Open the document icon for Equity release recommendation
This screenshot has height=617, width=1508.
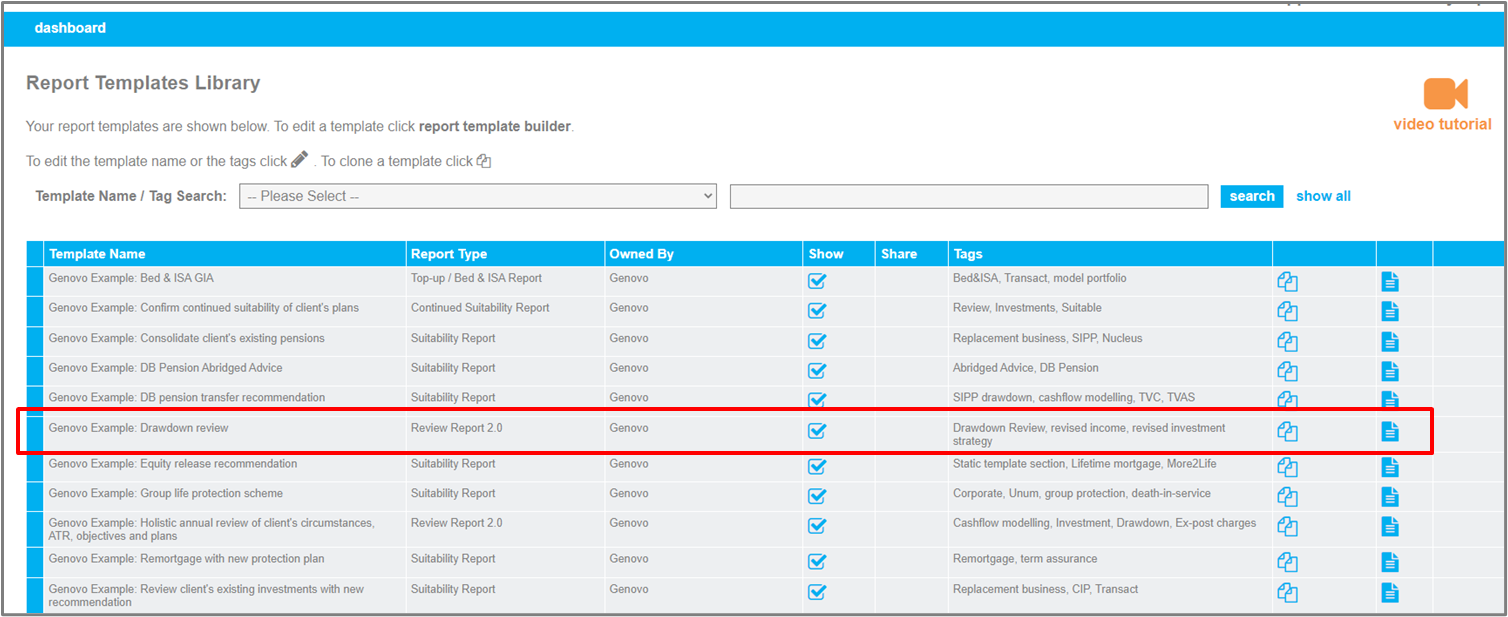coord(1390,466)
